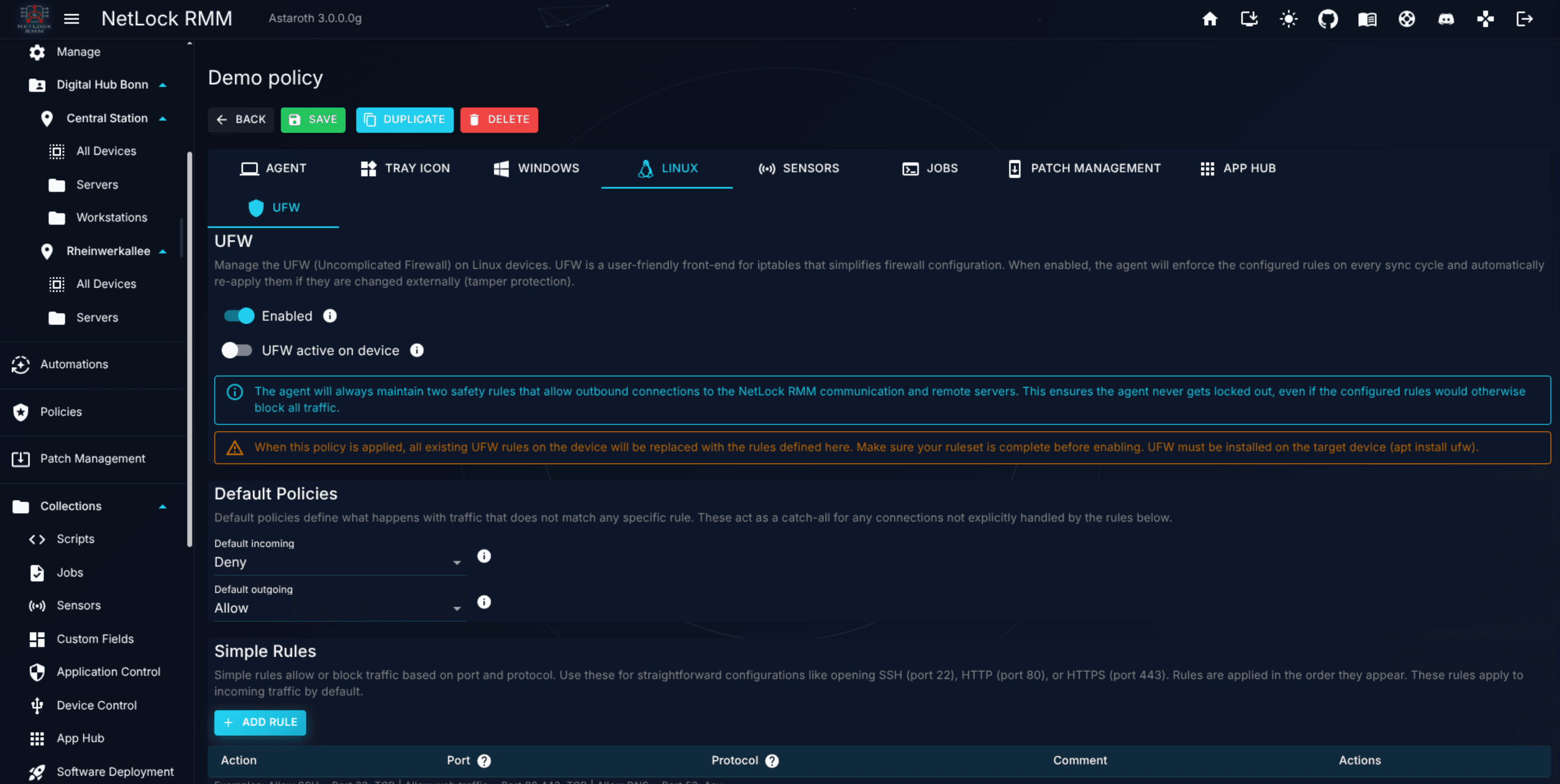The height and width of the screenshot is (784, 1560).
Task: Go to the home dashboard icon
Action: coord(1210,19)
